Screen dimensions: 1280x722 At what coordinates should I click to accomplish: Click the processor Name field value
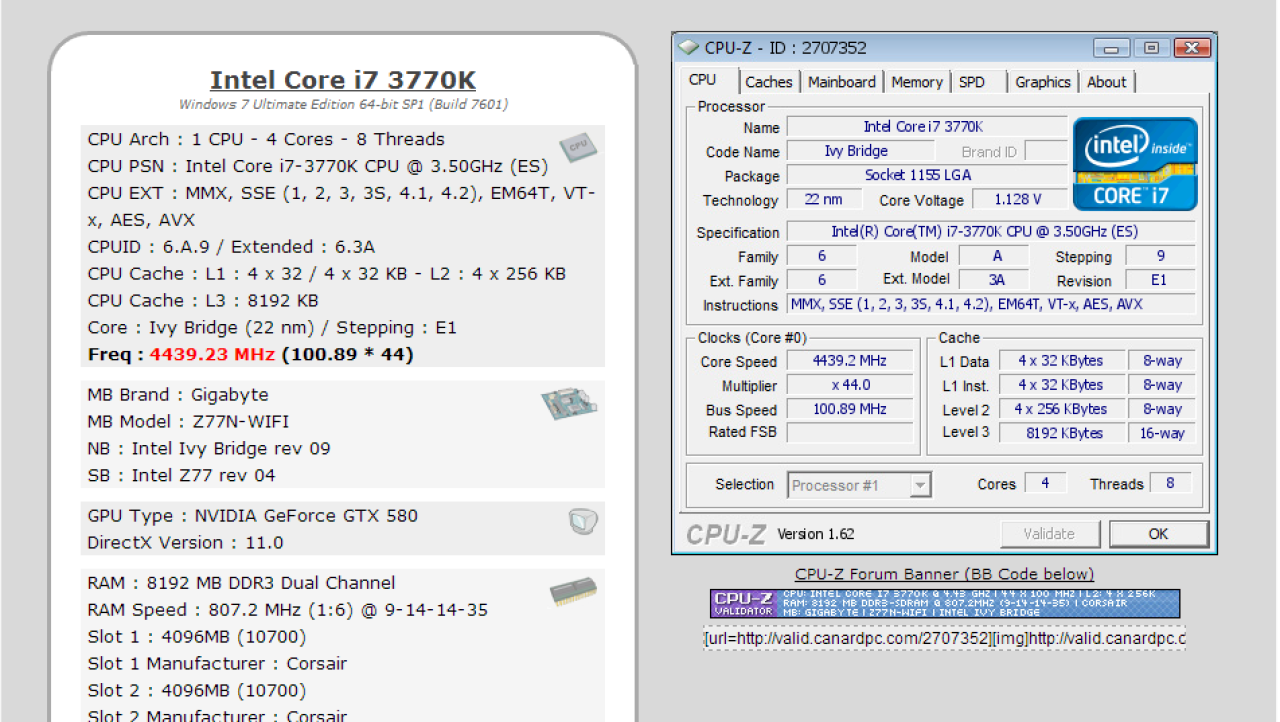927,127
